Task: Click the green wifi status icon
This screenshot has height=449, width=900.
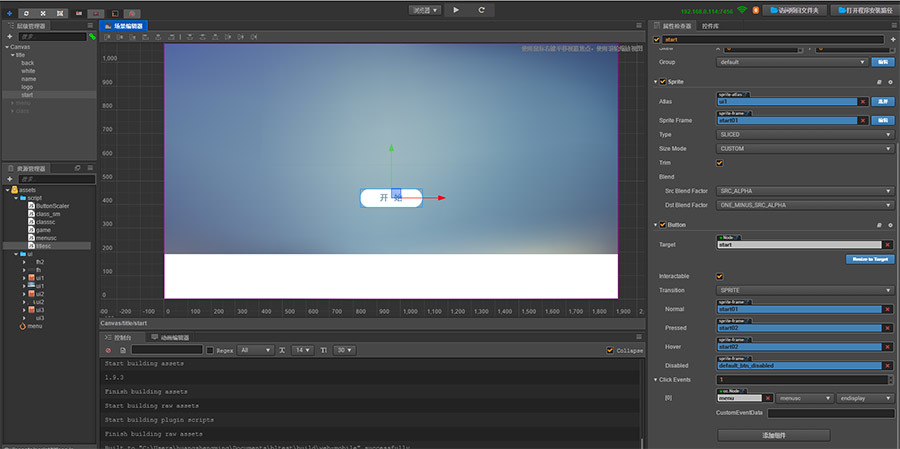Action: point(742,10)
